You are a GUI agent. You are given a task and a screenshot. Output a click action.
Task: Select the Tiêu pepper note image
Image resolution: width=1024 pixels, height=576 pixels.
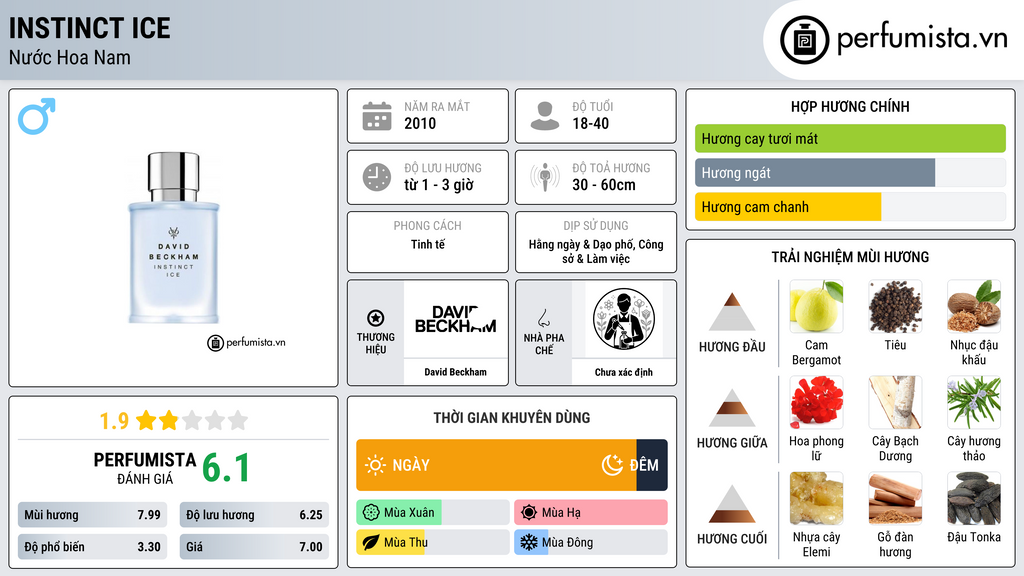tap(895, 307)
